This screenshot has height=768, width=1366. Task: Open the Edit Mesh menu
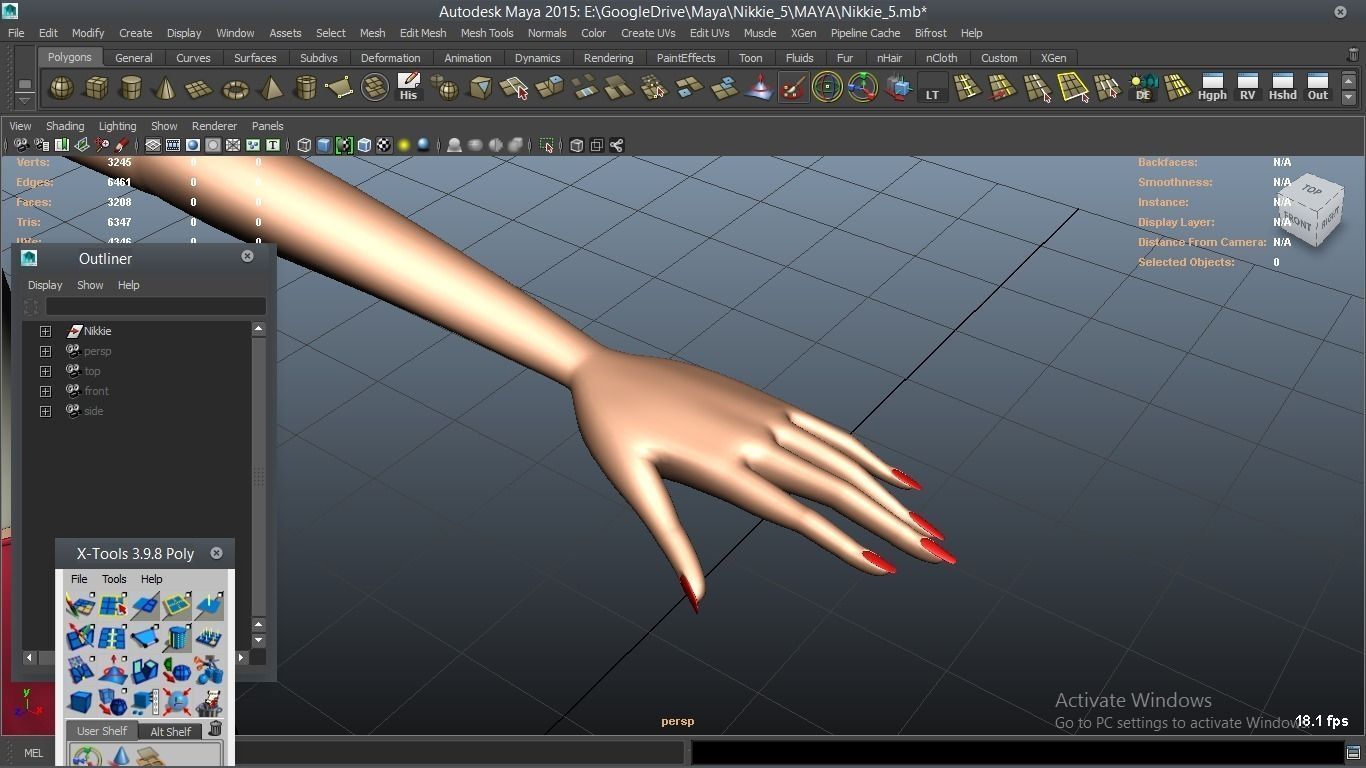pyautogui.click(x=423, y=33)
